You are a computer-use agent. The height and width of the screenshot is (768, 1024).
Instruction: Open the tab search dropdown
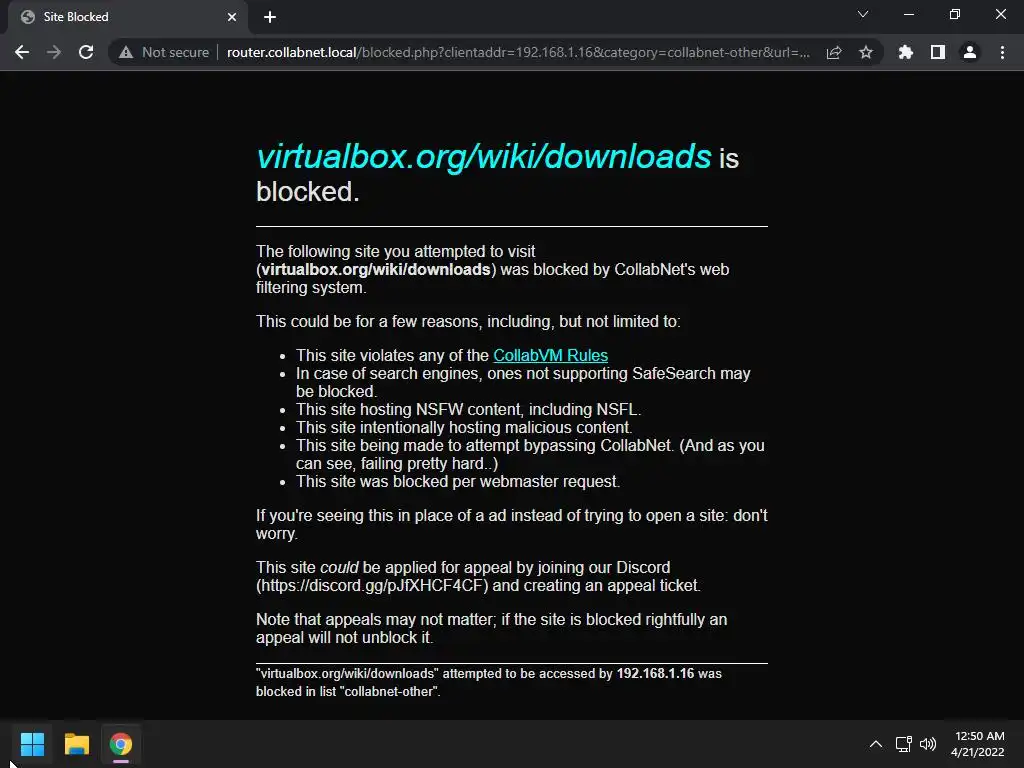(x=863, y=14)
